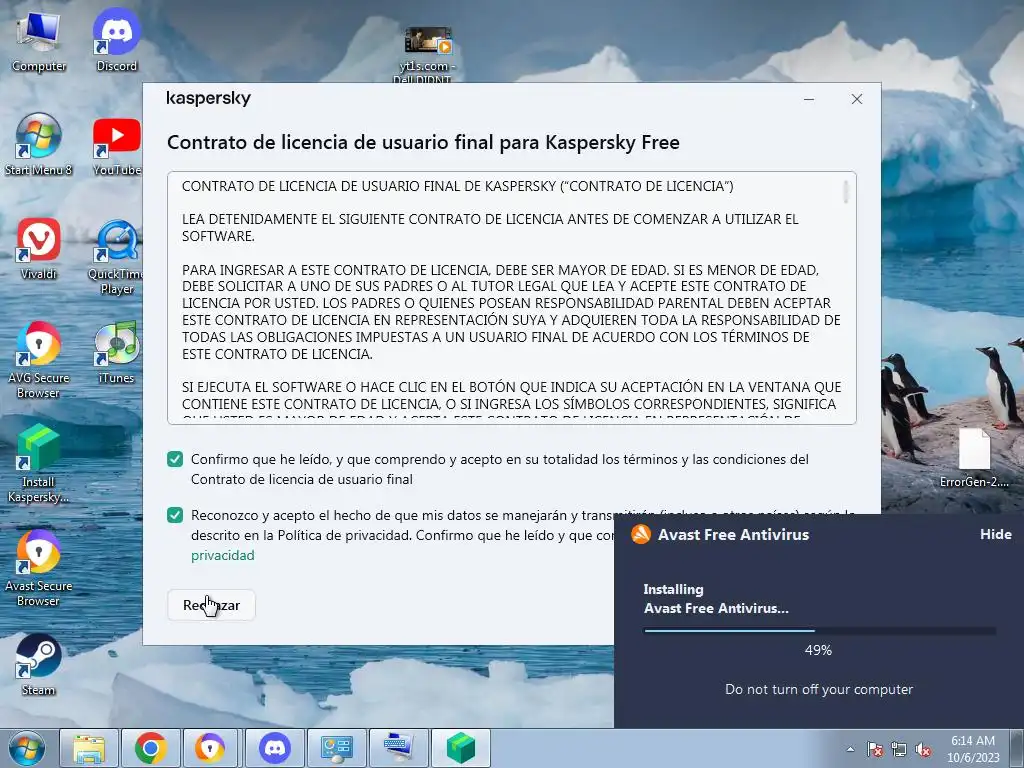Image resolution: width=1024 pixels, height=768 pixels.
Task: Click the kaspersky logo in the installer
Action: (x=209, y=98)
